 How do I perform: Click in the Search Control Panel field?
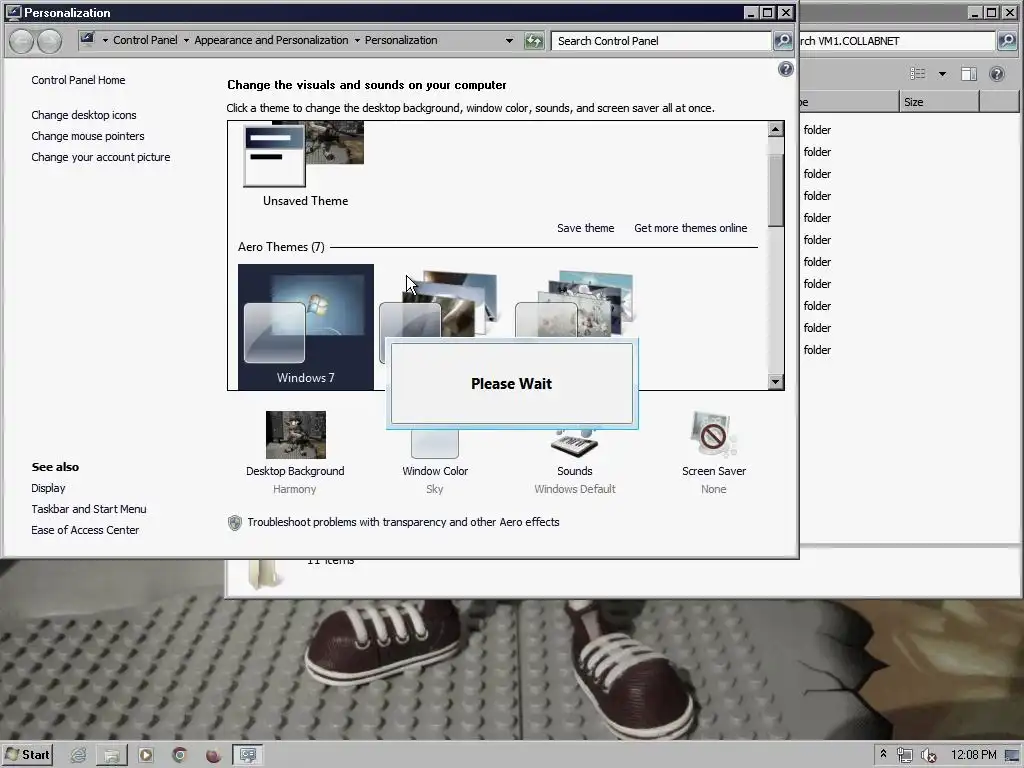[661, 41]
